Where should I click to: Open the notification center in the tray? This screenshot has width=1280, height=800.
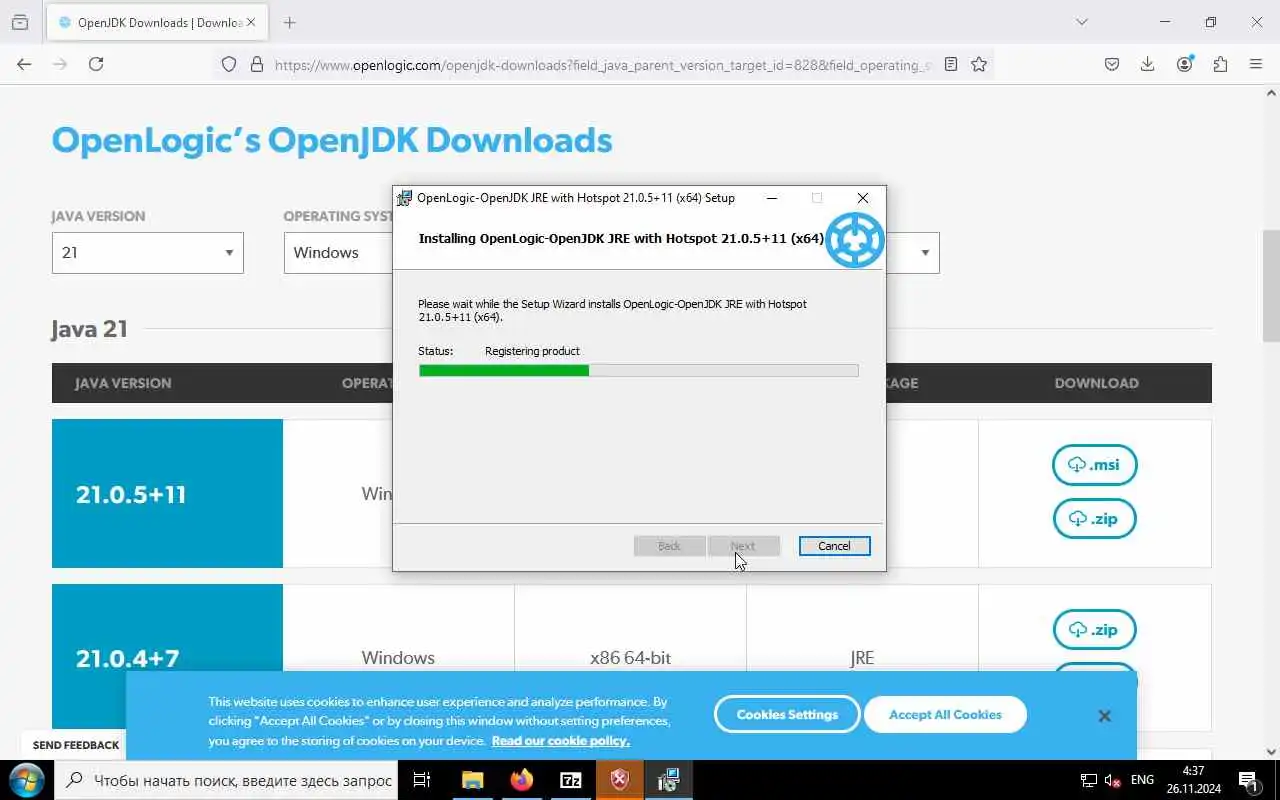pos(1248,780)
